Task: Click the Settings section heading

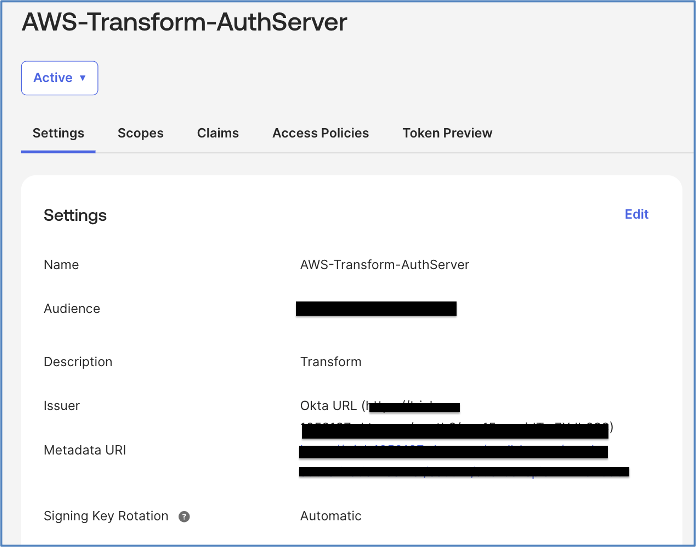Action: click(x=75, y=216)
